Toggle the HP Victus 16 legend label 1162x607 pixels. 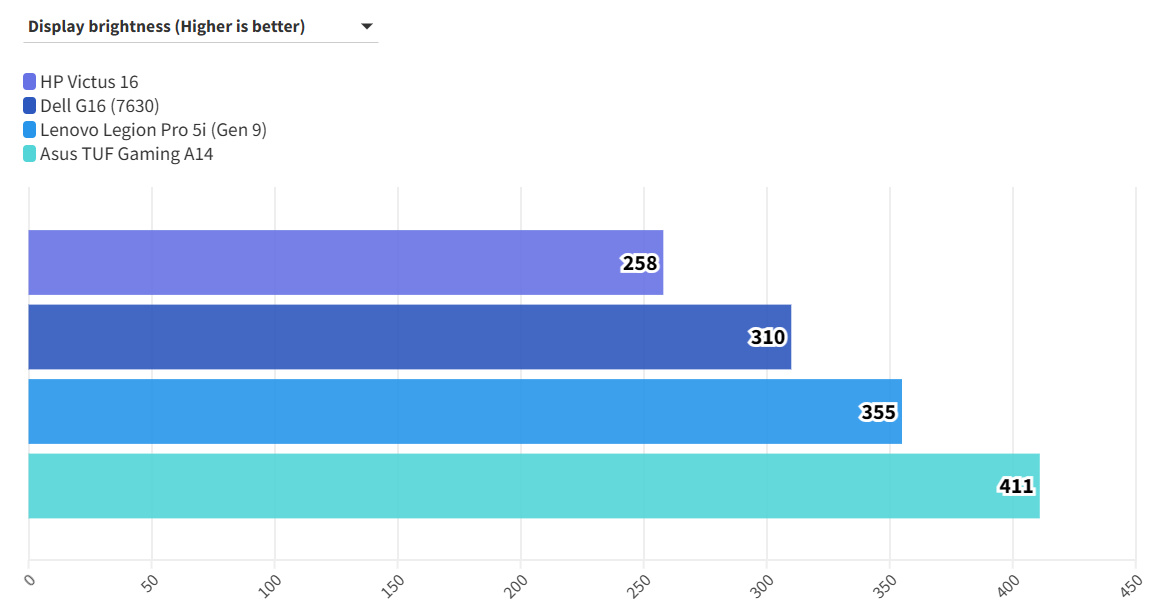point(89,82)
